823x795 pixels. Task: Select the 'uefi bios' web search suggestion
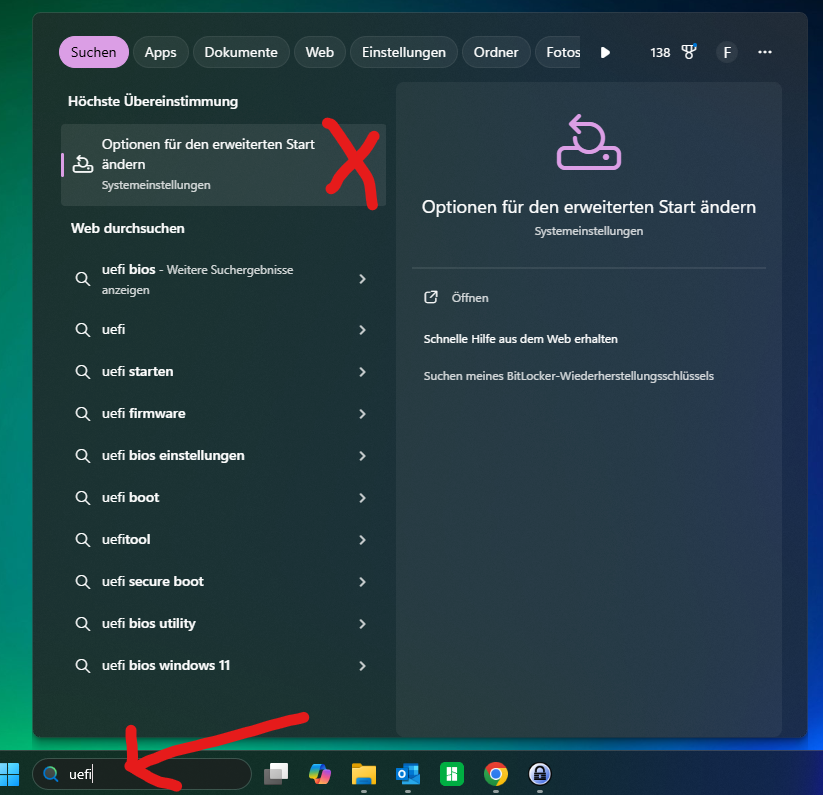pyautogui.click(x=224, y=279)
